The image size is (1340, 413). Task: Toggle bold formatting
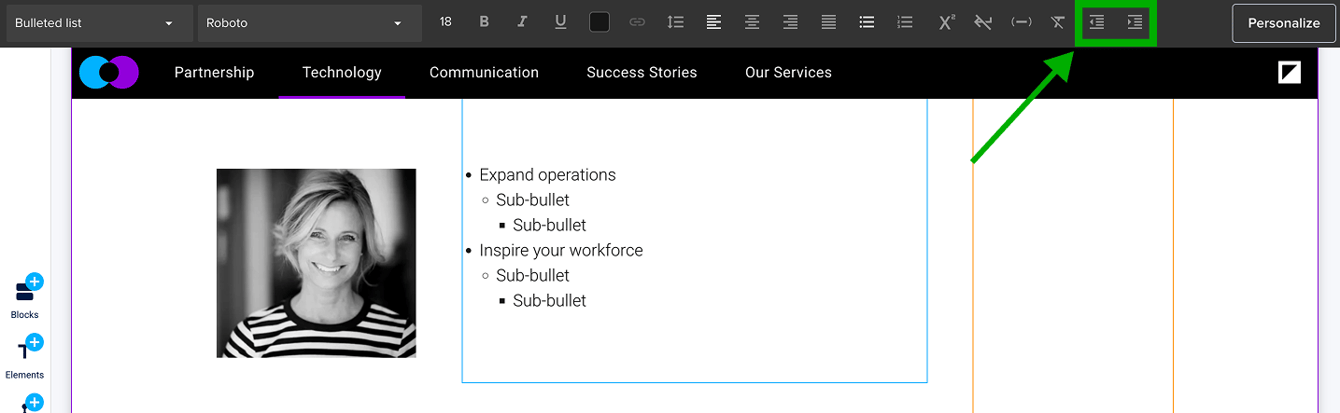484,22
